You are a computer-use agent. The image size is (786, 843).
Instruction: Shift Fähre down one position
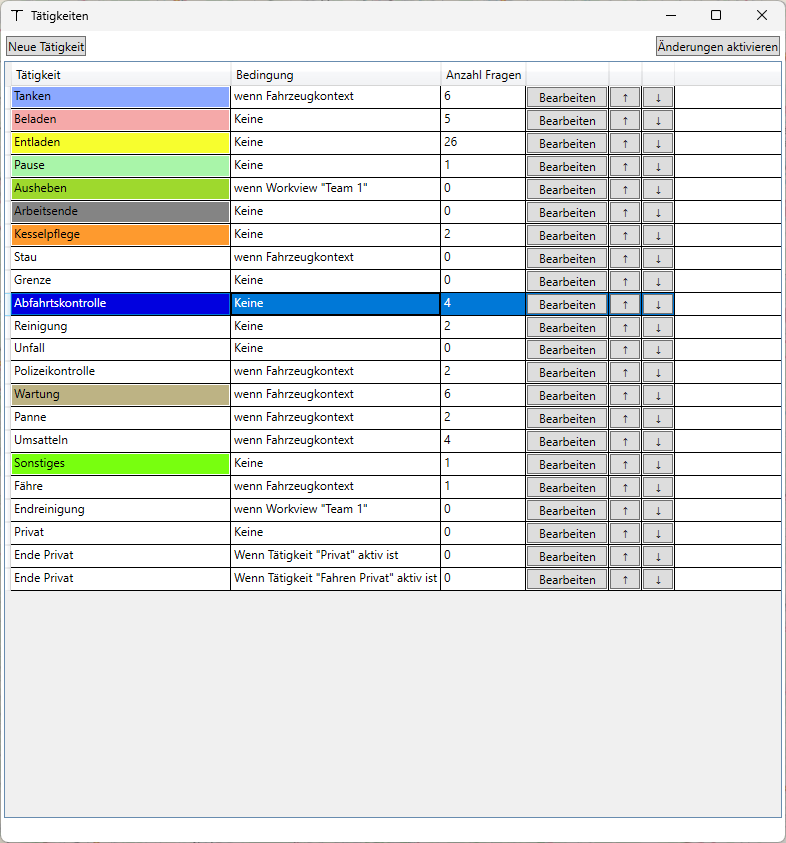coord(658,488)
